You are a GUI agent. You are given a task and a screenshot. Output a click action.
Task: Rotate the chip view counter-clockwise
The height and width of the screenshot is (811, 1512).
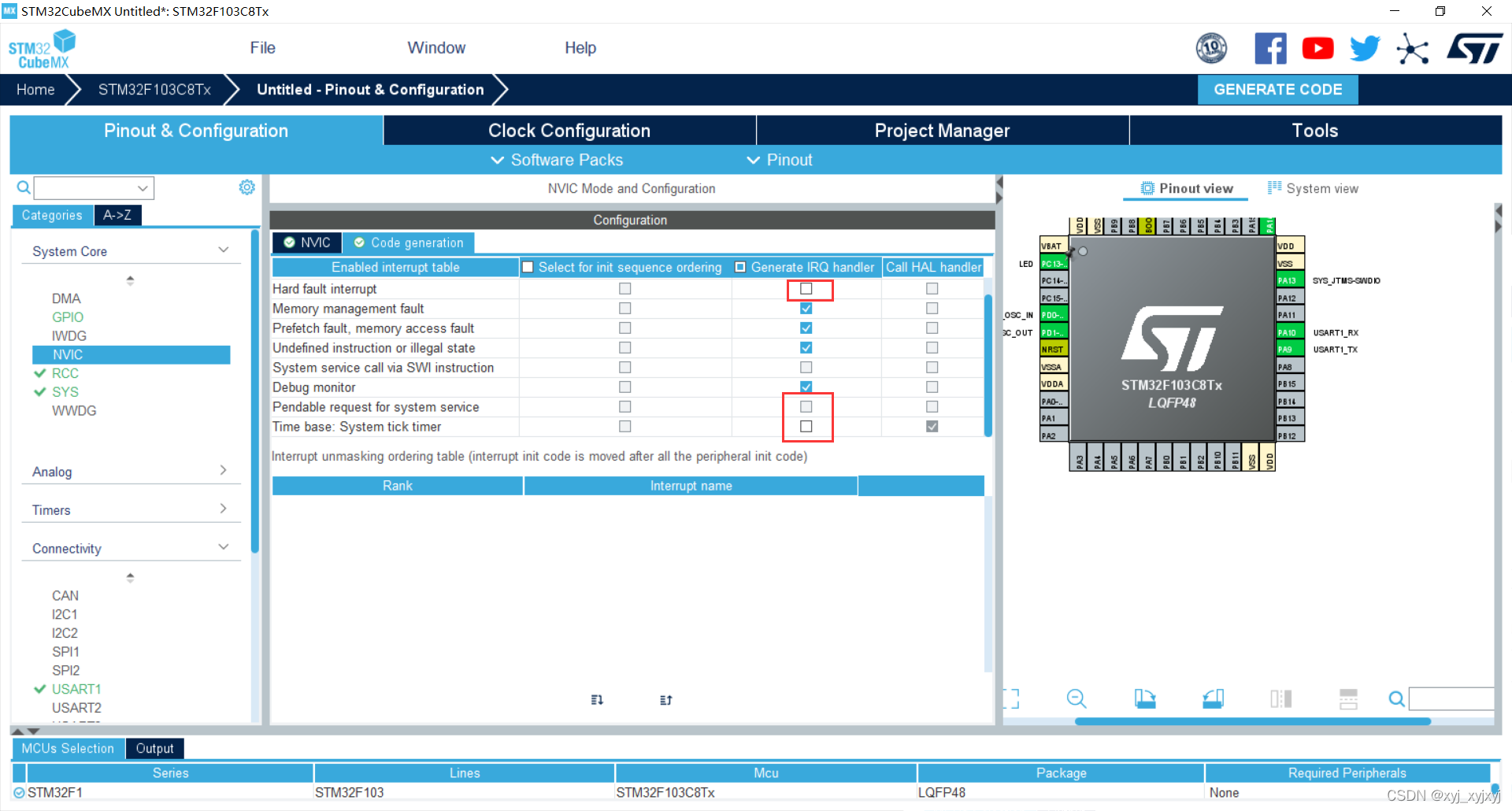[x=1213, y=698]
